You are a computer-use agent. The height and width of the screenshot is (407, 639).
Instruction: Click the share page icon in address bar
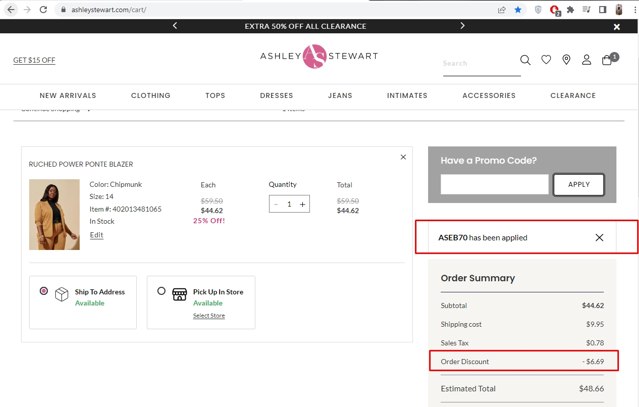[502, 9]
